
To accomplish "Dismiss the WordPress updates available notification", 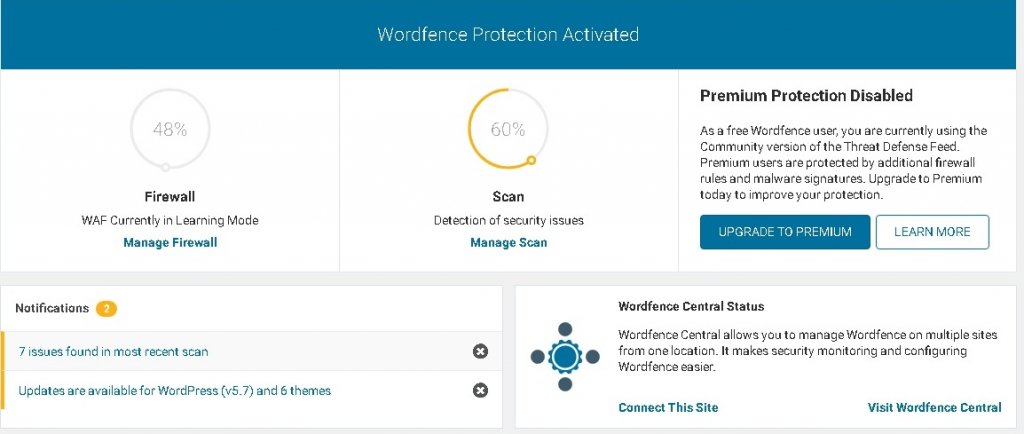I will (x=480, y=390).
